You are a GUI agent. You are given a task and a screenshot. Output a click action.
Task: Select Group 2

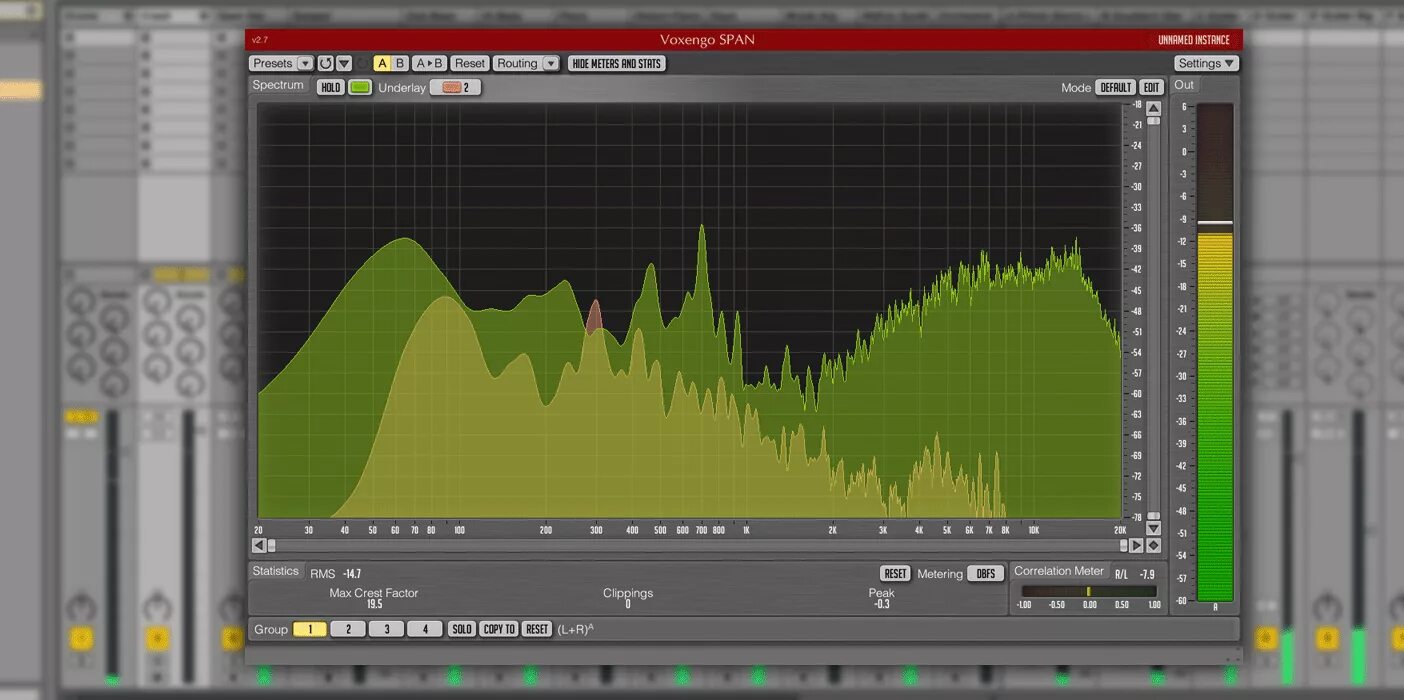(x=348, y=629)
